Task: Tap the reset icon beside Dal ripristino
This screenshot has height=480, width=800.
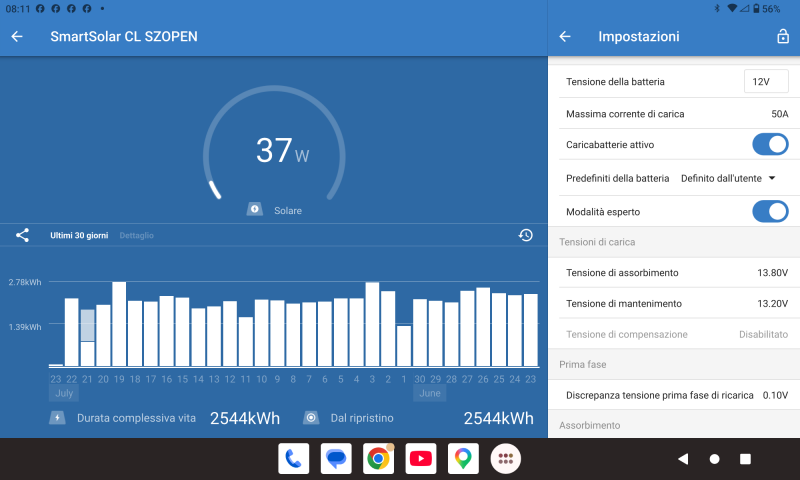Action: click(311, 418)
